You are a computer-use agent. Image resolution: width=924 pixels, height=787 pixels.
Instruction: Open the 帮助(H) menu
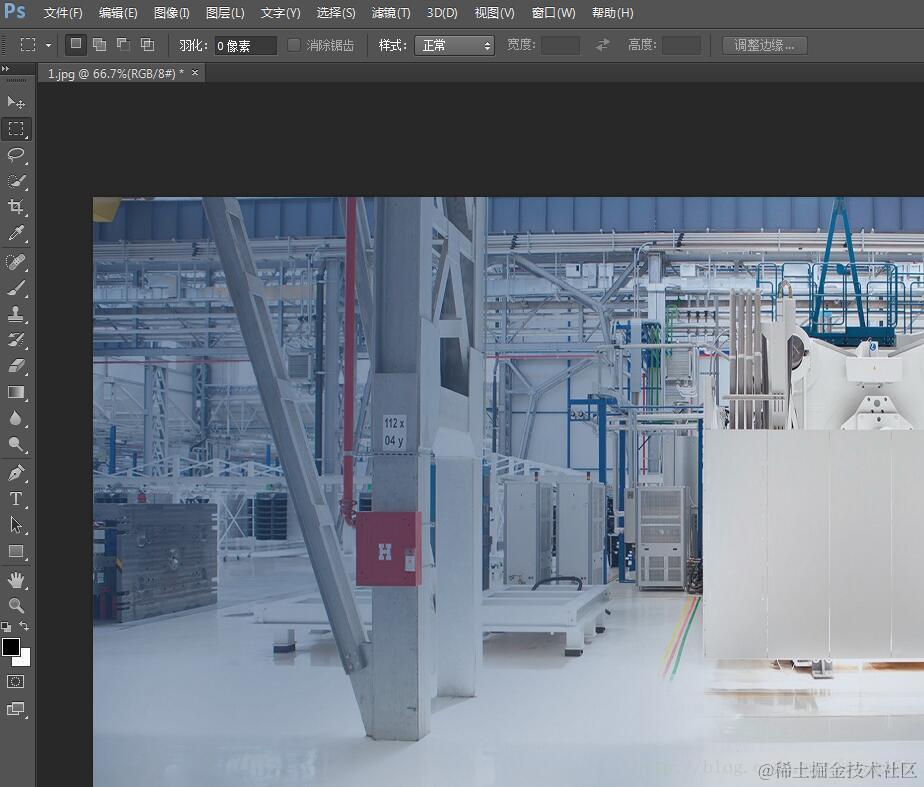(x=612, y=13)
